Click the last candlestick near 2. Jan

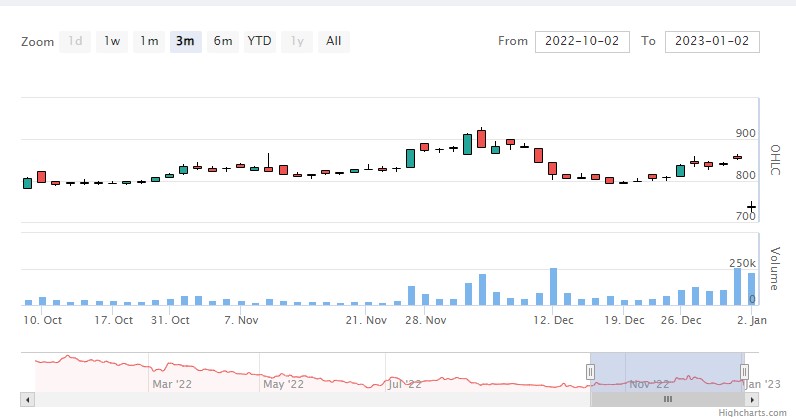coord(750,206)
